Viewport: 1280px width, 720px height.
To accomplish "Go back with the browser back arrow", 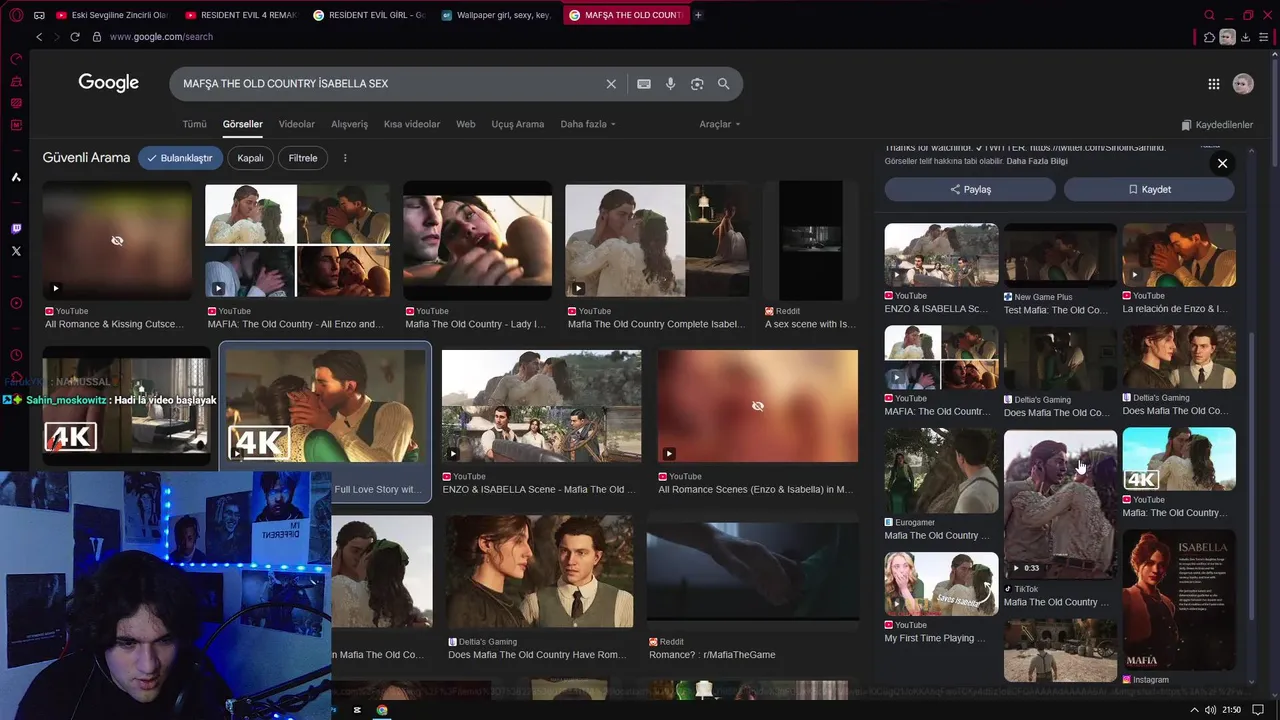I will click(39, 37).
